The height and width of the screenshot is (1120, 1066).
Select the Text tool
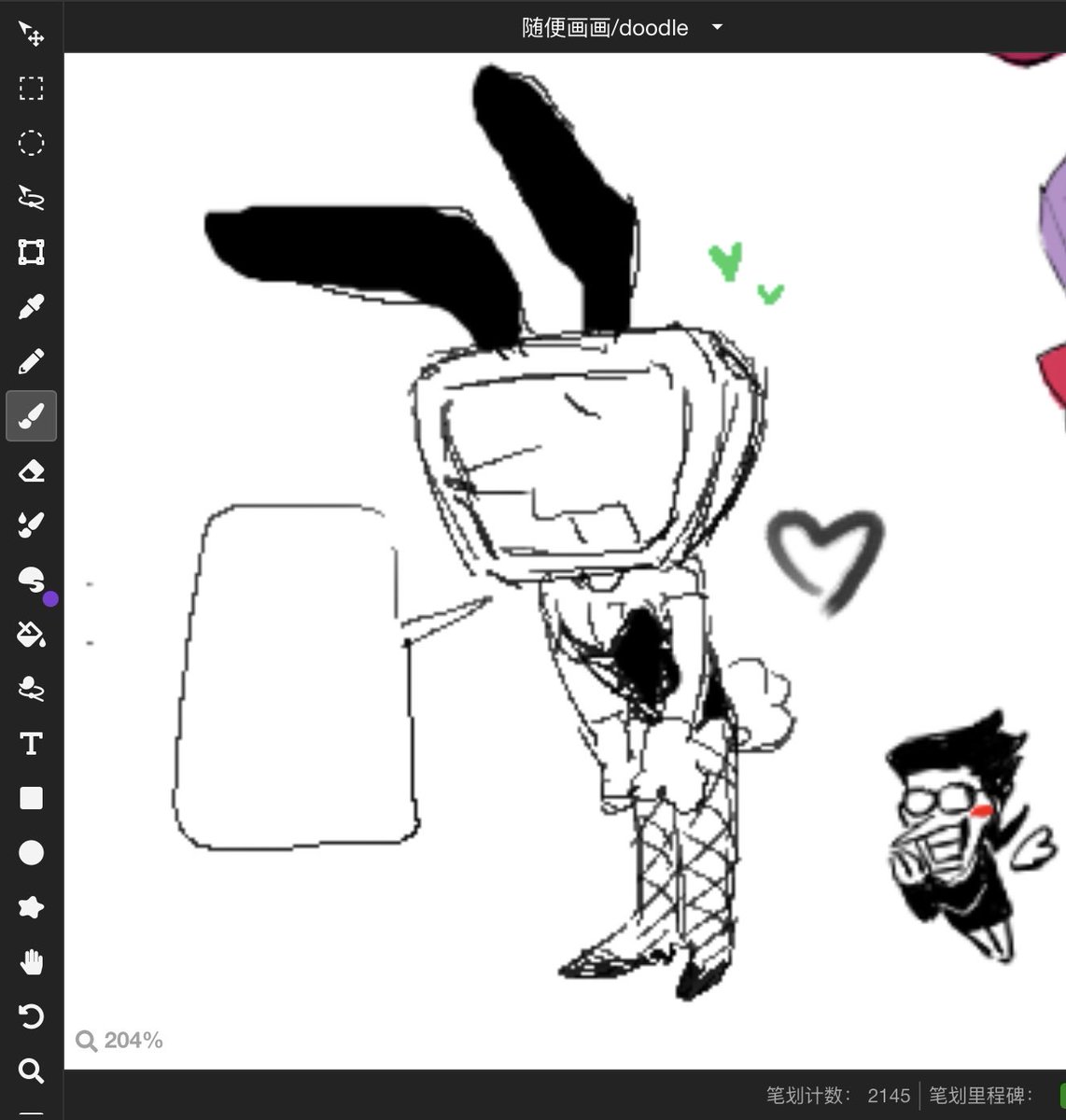pos(31,744)
